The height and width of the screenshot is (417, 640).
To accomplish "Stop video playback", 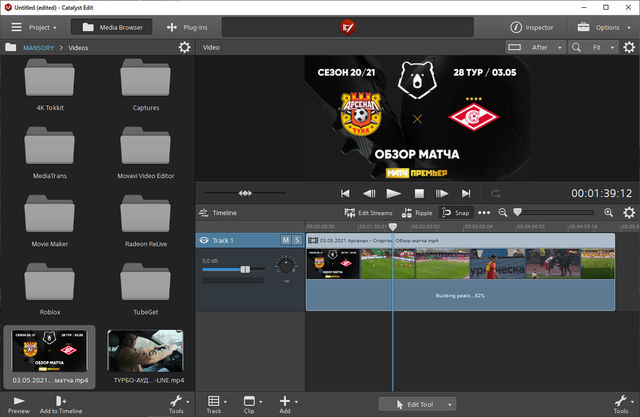I will point(419,193).
